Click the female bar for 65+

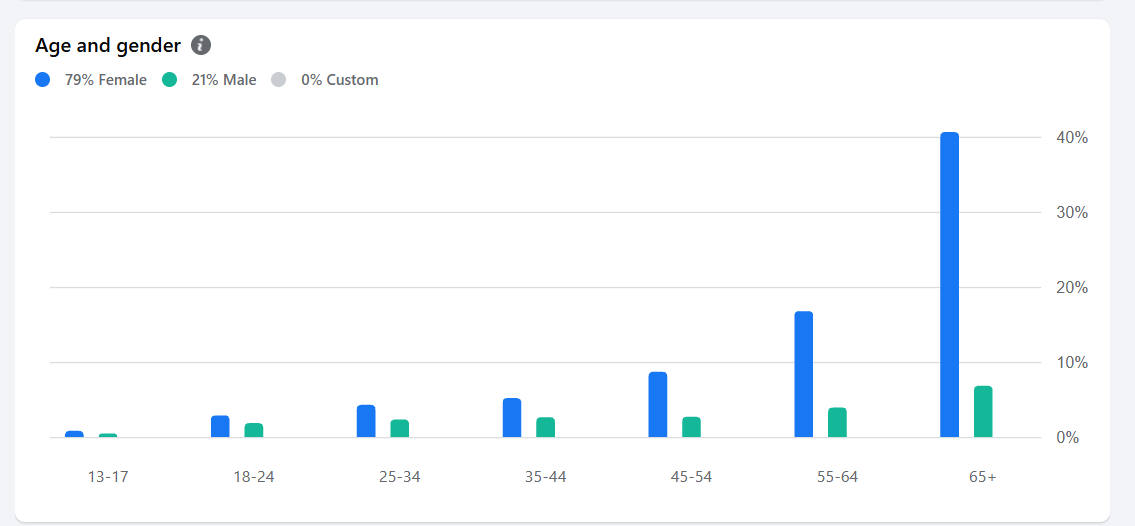click(x=949, y=285)
